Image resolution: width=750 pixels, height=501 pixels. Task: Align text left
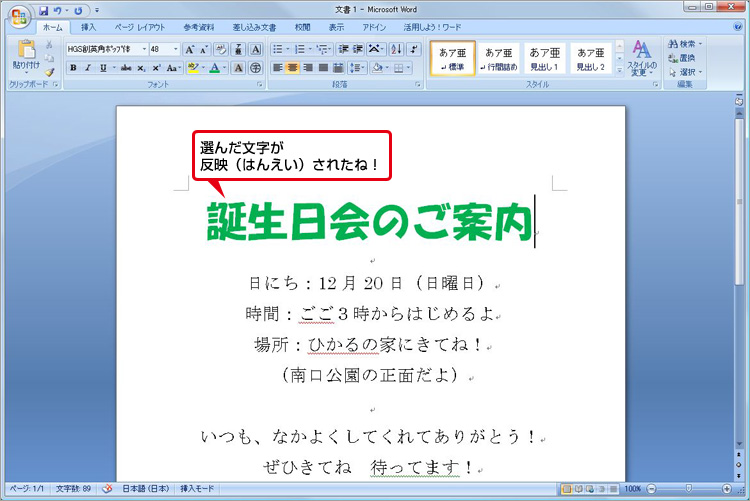point(277,68)
